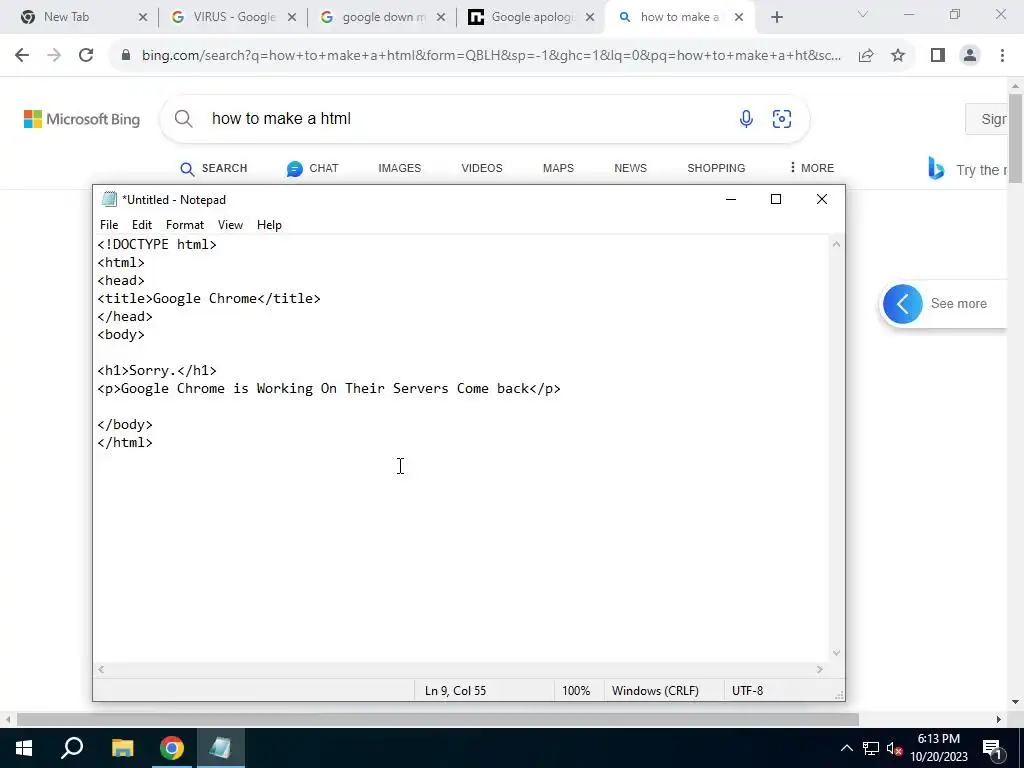Open Bing VIDEOS tab
The height and width of the screenshot is (768, 1024).
tap(482, 168)
